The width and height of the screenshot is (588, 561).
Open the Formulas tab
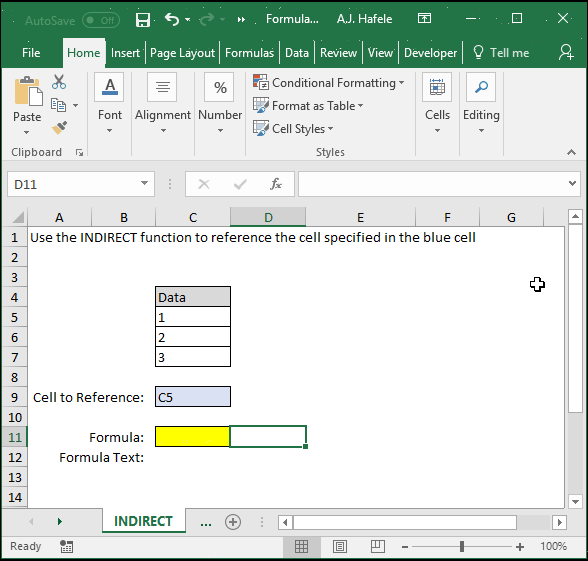click(249, 53)
